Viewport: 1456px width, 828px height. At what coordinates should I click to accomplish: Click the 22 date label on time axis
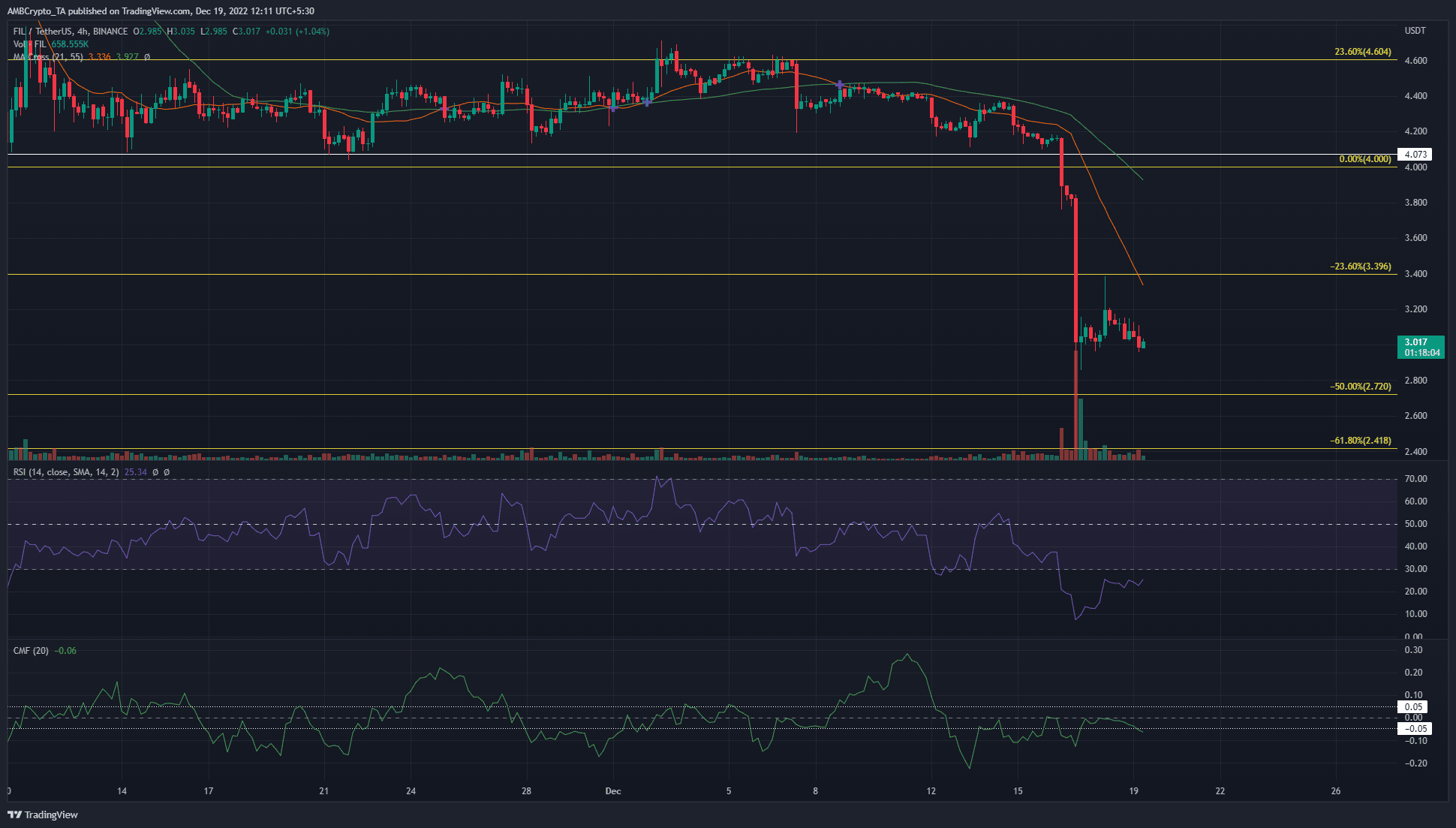[x=1220, y=791]
